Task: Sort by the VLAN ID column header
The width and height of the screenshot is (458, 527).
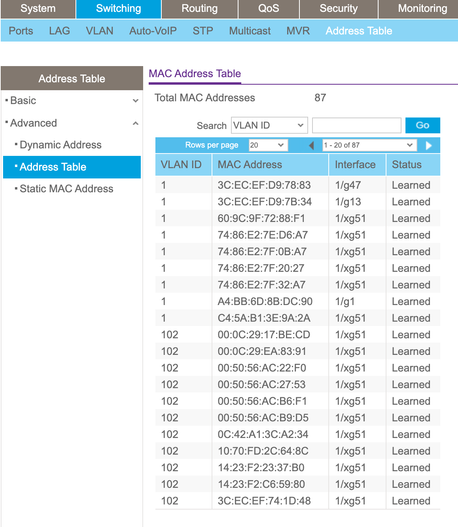Action: [x=183, y=165]
